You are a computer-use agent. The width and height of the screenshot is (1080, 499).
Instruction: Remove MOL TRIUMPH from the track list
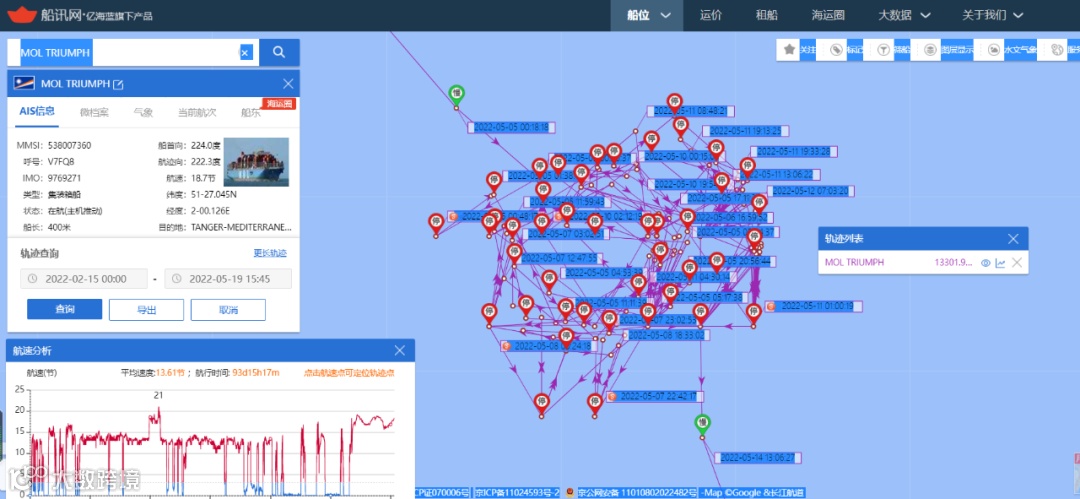[1017, 263]
